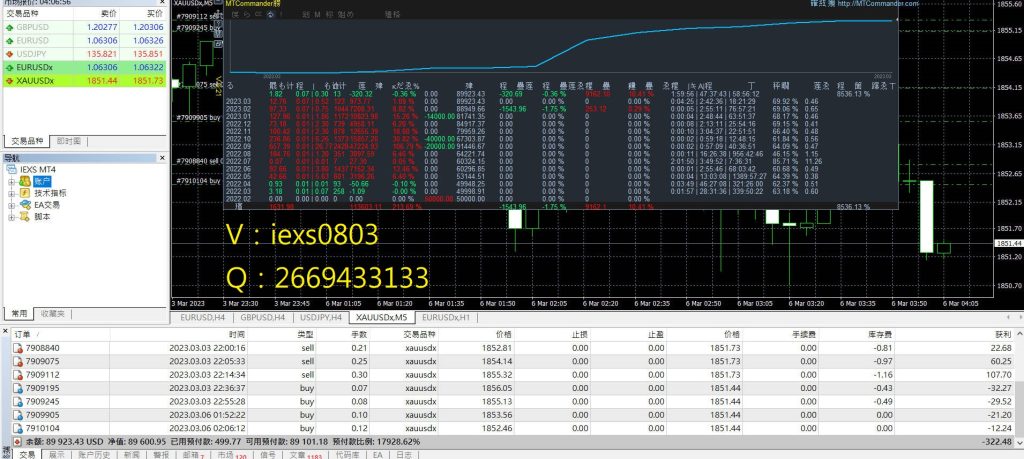Expand the 账户 (Accounts) tree node

(12, 181)
